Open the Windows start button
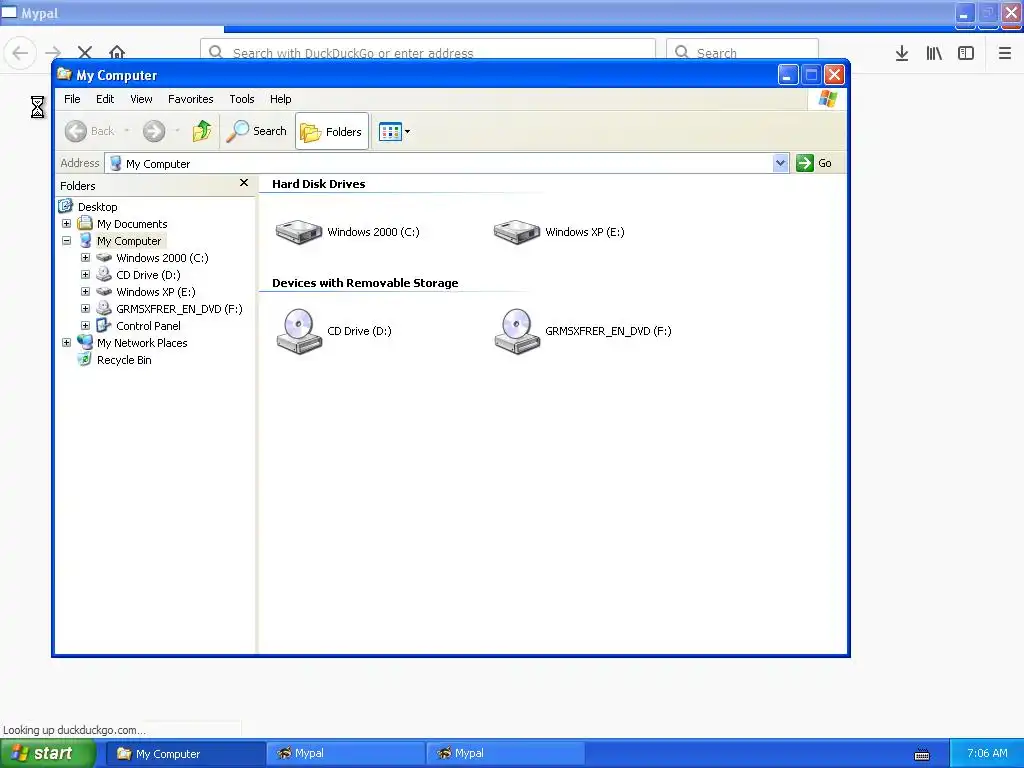This screenshot has height=768, width=1024. pyautogui.click(x=48, y=754)
